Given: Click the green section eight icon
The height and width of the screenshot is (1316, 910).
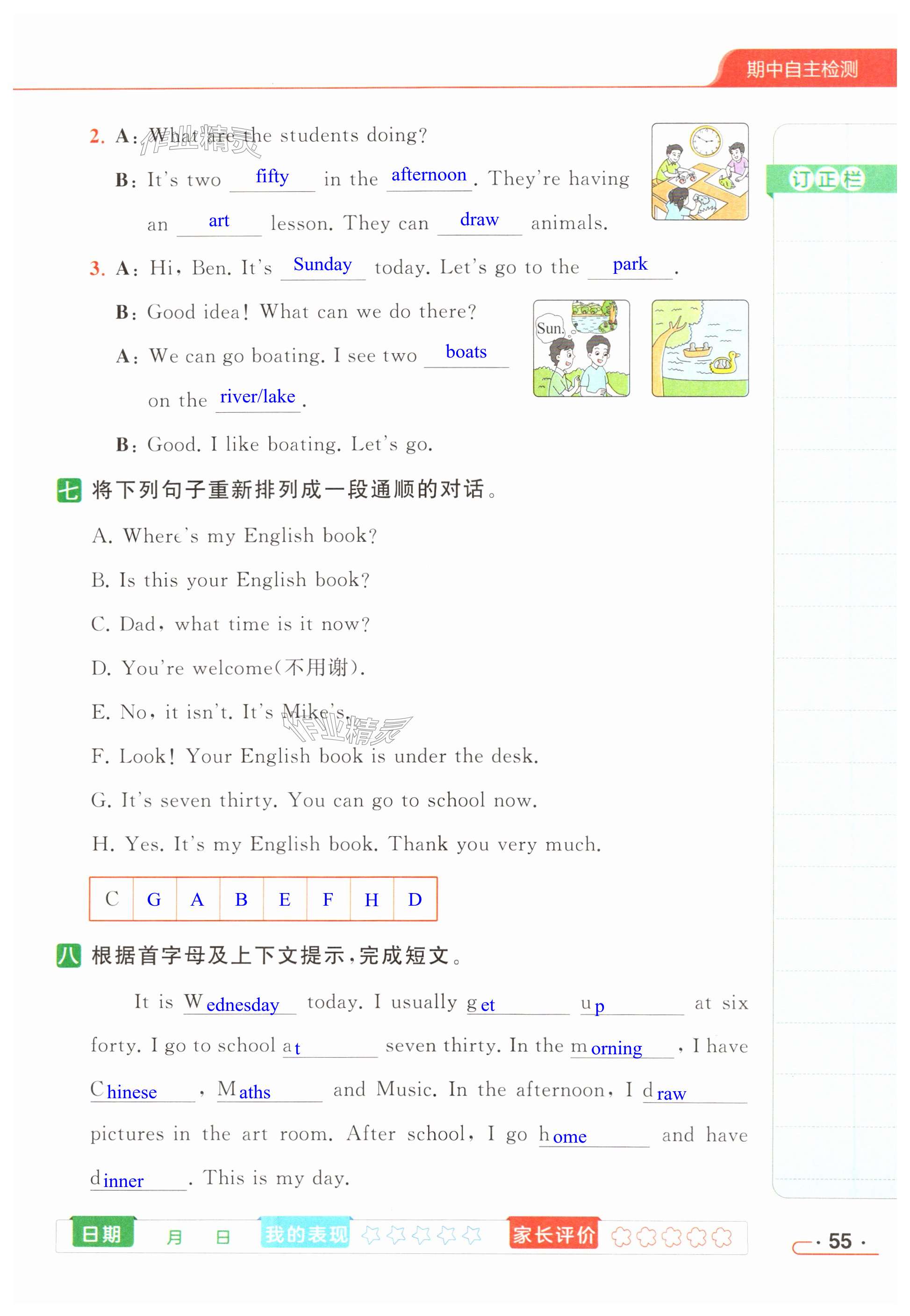Looking at the screenshot, I should (x=69, y=955).
